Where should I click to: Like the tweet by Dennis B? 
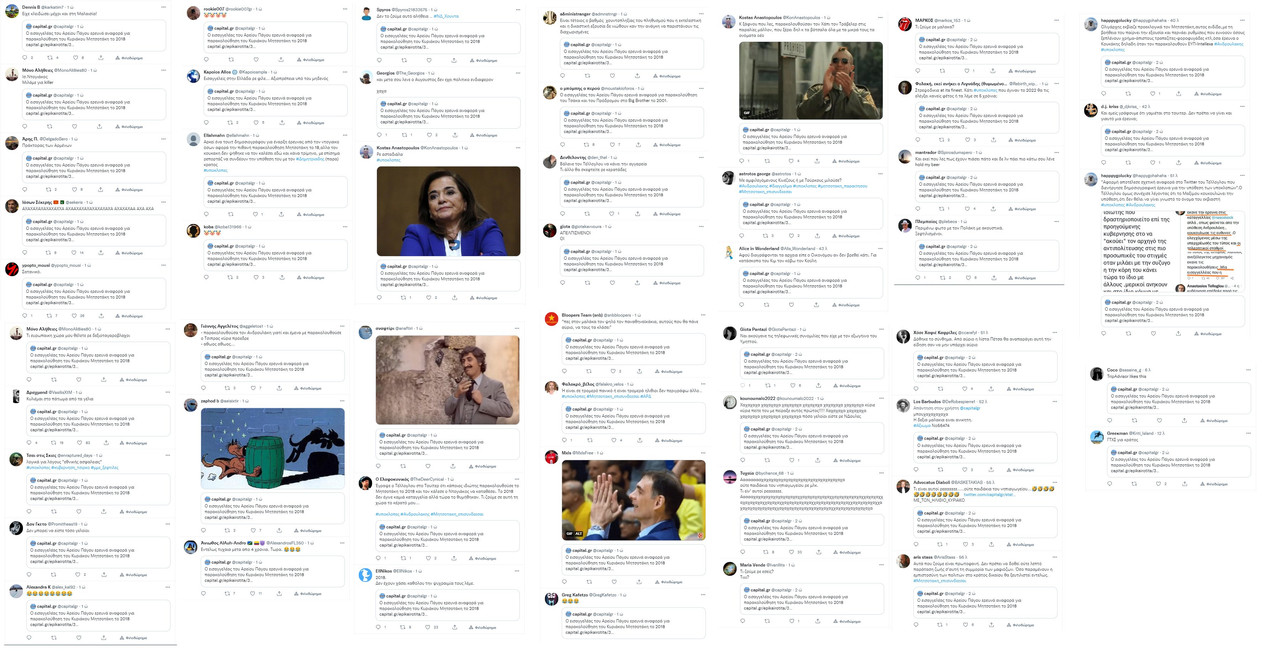pyautogui.click(x=77, y=58)
